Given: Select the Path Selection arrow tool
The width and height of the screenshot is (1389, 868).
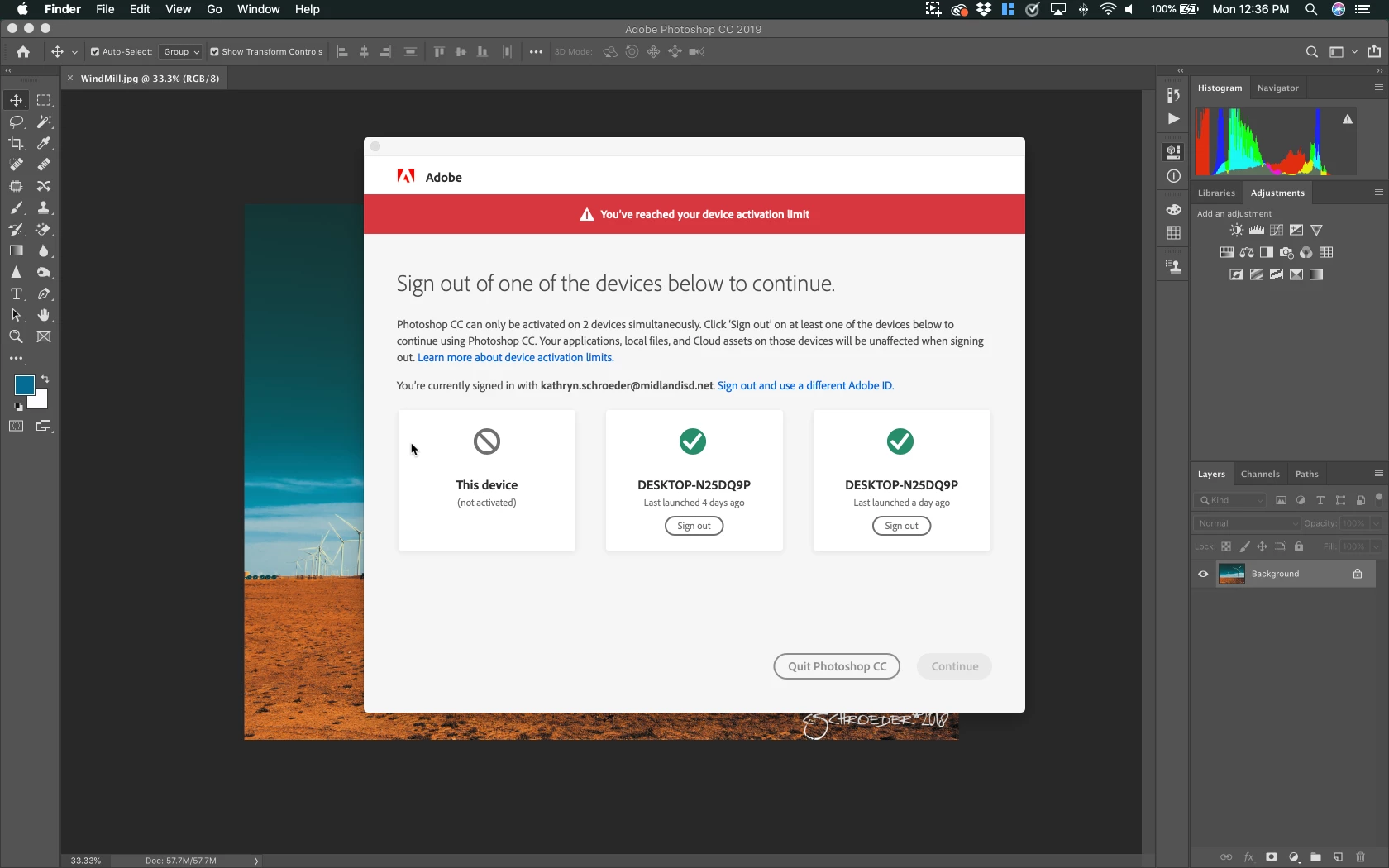Looking at the screenshot, I should click(x=17, y=315).
